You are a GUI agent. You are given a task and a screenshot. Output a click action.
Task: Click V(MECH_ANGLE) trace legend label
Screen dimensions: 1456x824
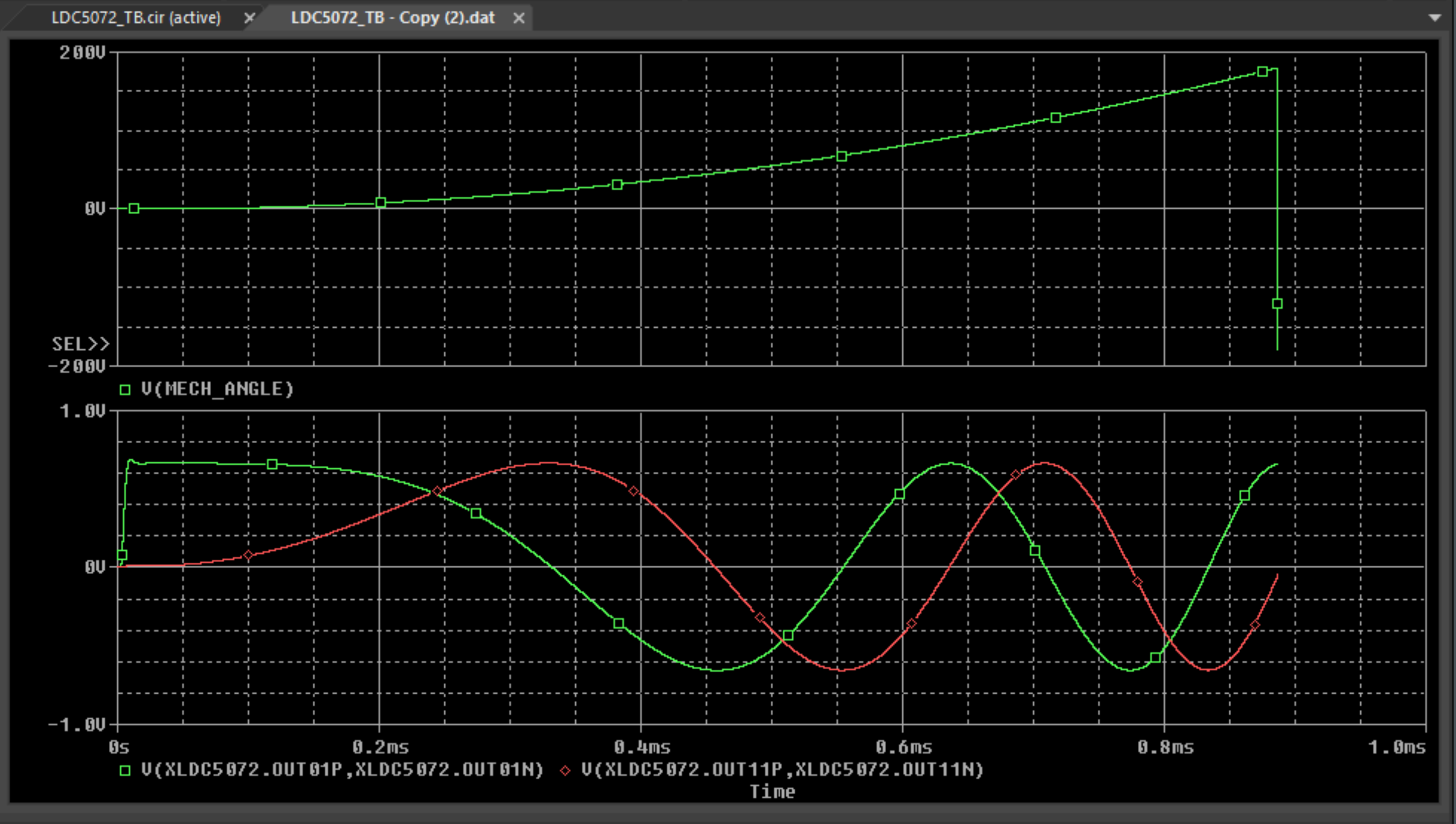pos(217,389)
